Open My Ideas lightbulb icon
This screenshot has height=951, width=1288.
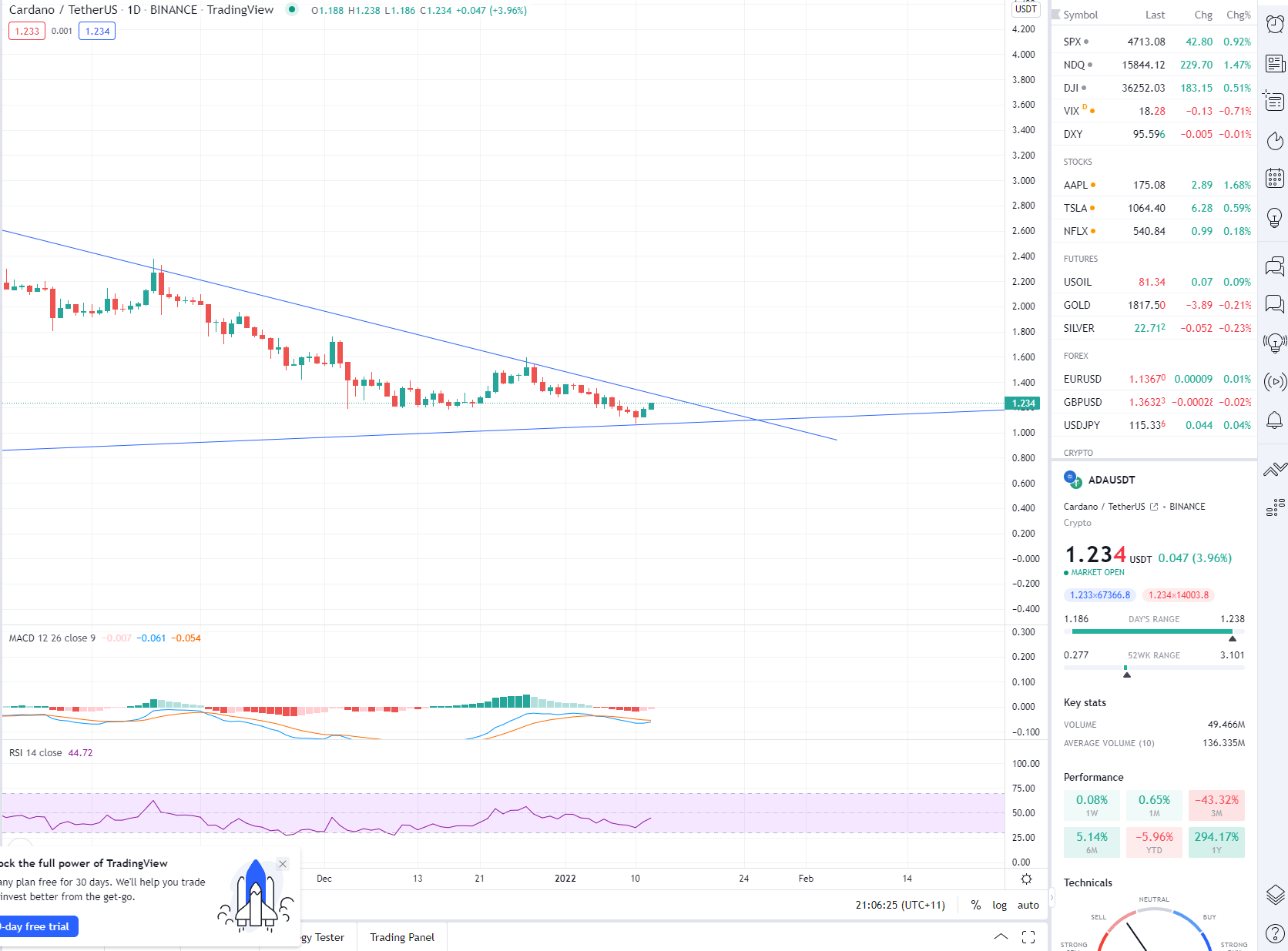coord(1275,217)
